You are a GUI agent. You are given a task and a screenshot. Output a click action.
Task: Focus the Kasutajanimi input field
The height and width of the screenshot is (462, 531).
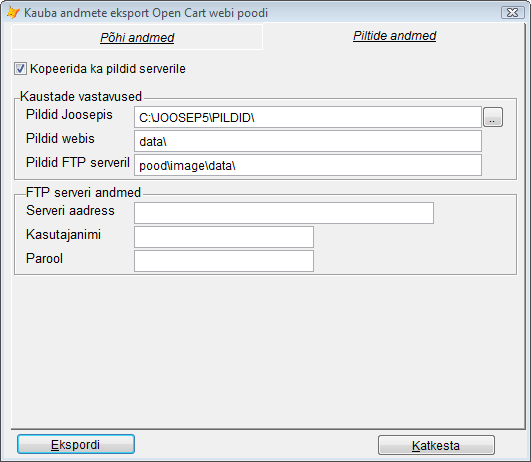tap(224, 237)
